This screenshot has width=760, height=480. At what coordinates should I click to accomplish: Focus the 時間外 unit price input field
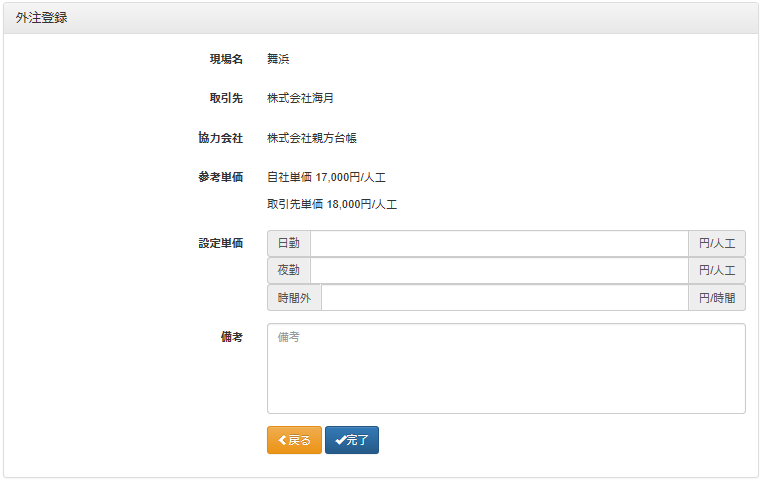click(x=505, y=298)
